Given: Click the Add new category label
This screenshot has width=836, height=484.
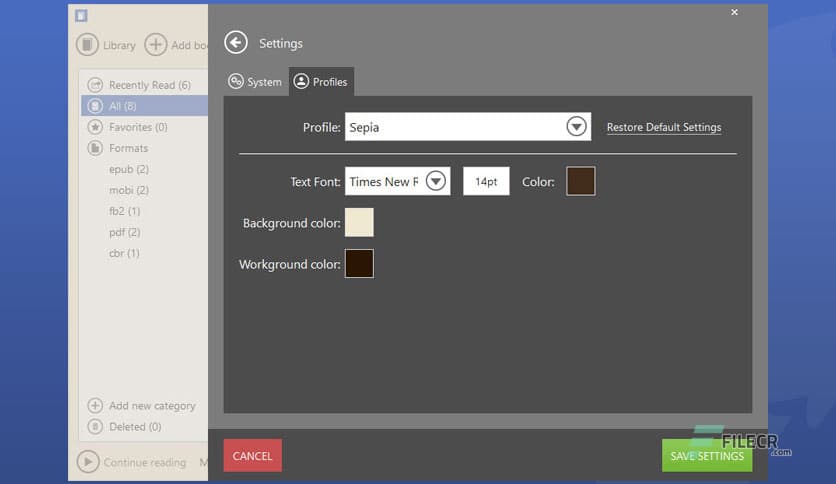Looking at the screenshot, I should (x=152, y=406).
